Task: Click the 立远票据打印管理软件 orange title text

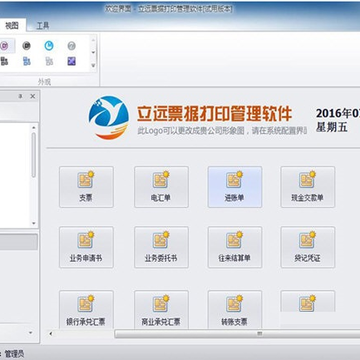Action: coord(215,114)
